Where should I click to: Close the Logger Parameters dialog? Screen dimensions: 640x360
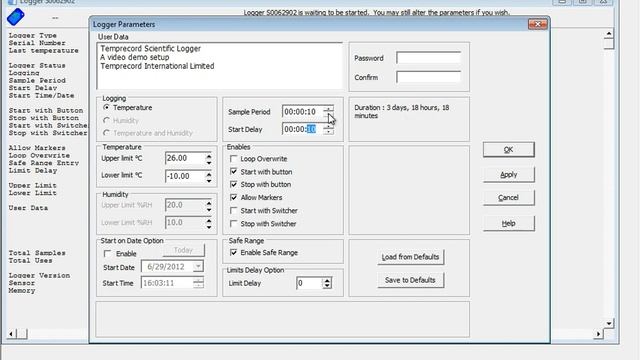point(538,24)
